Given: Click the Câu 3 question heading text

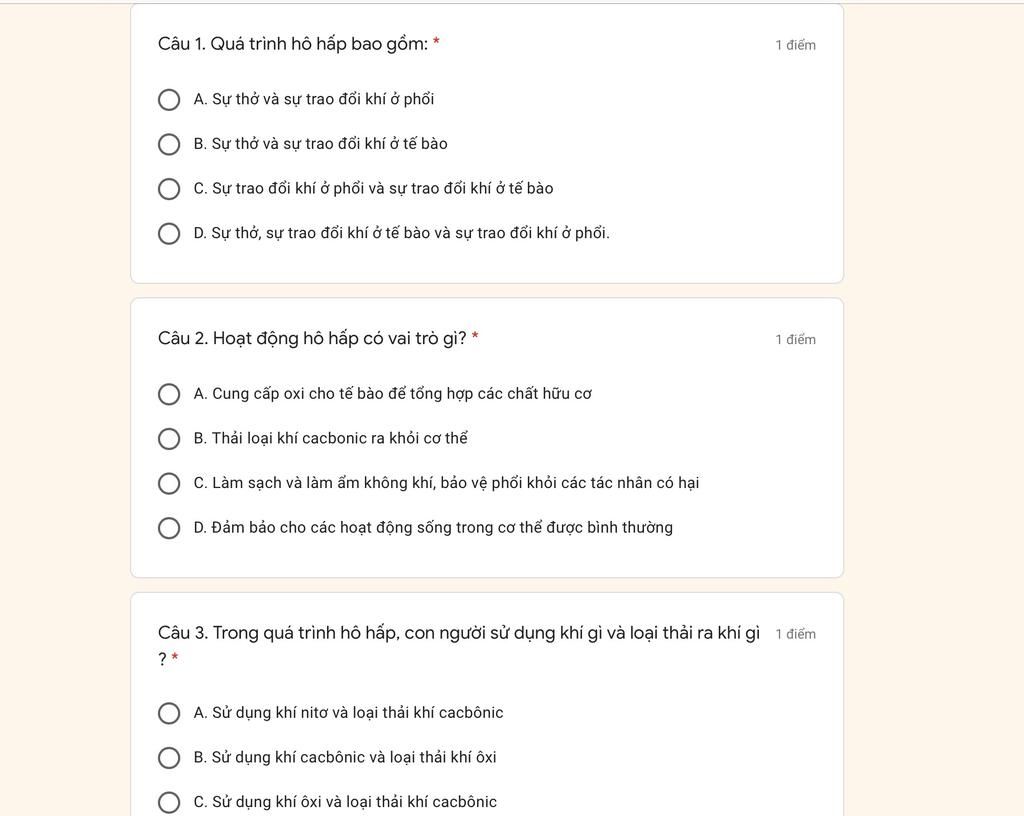Looking at the screenshot, I should [458, 633].
